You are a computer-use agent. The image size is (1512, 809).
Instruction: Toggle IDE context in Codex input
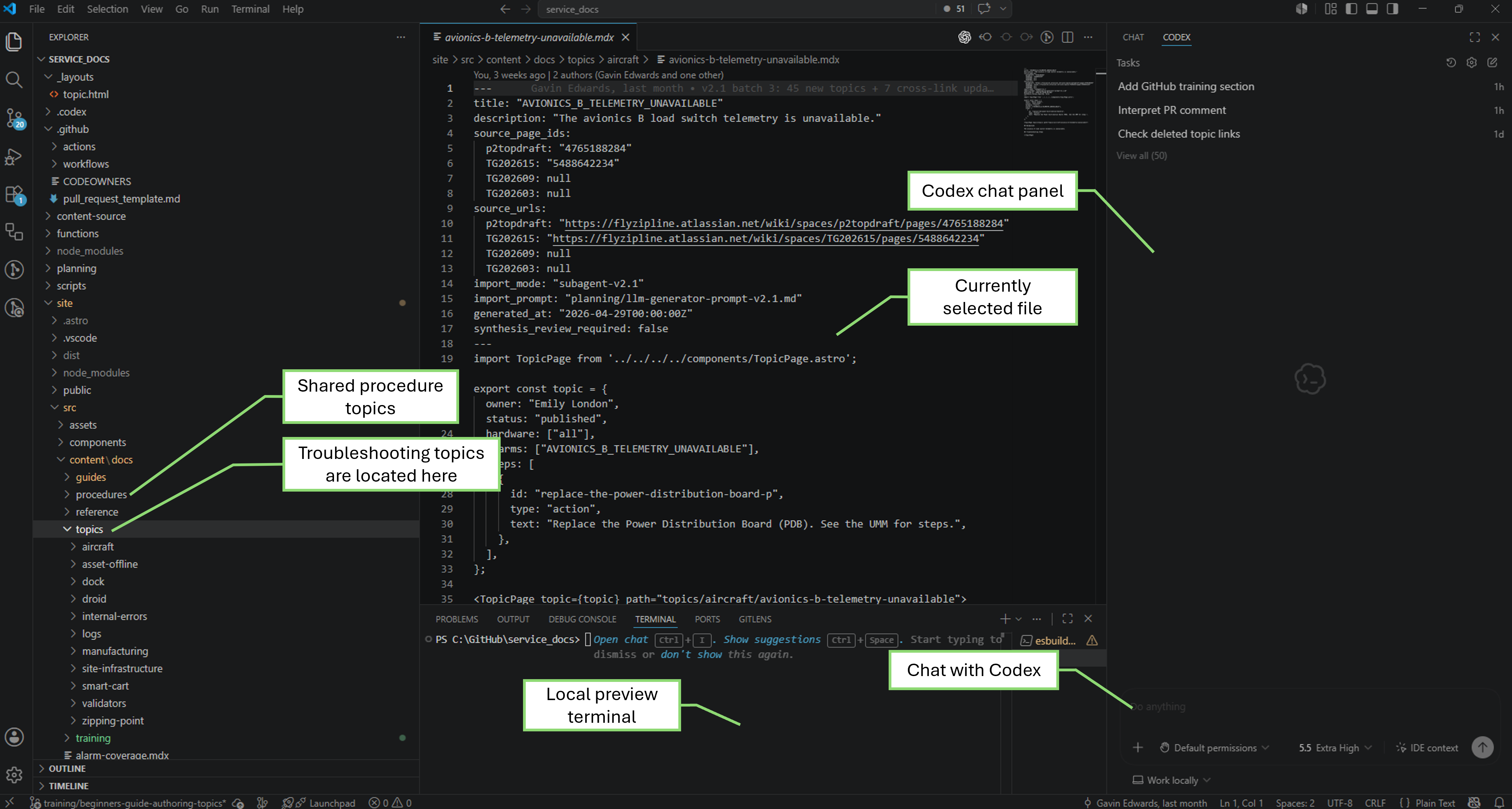click(1426, 748)
